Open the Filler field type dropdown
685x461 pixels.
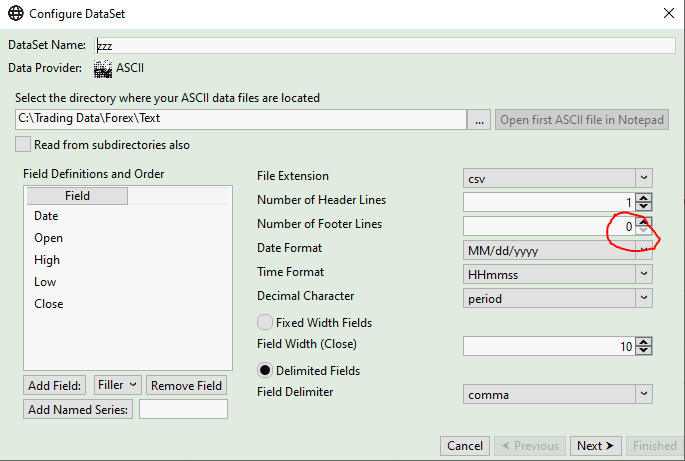pyautogui.click(x=117, y=385)
